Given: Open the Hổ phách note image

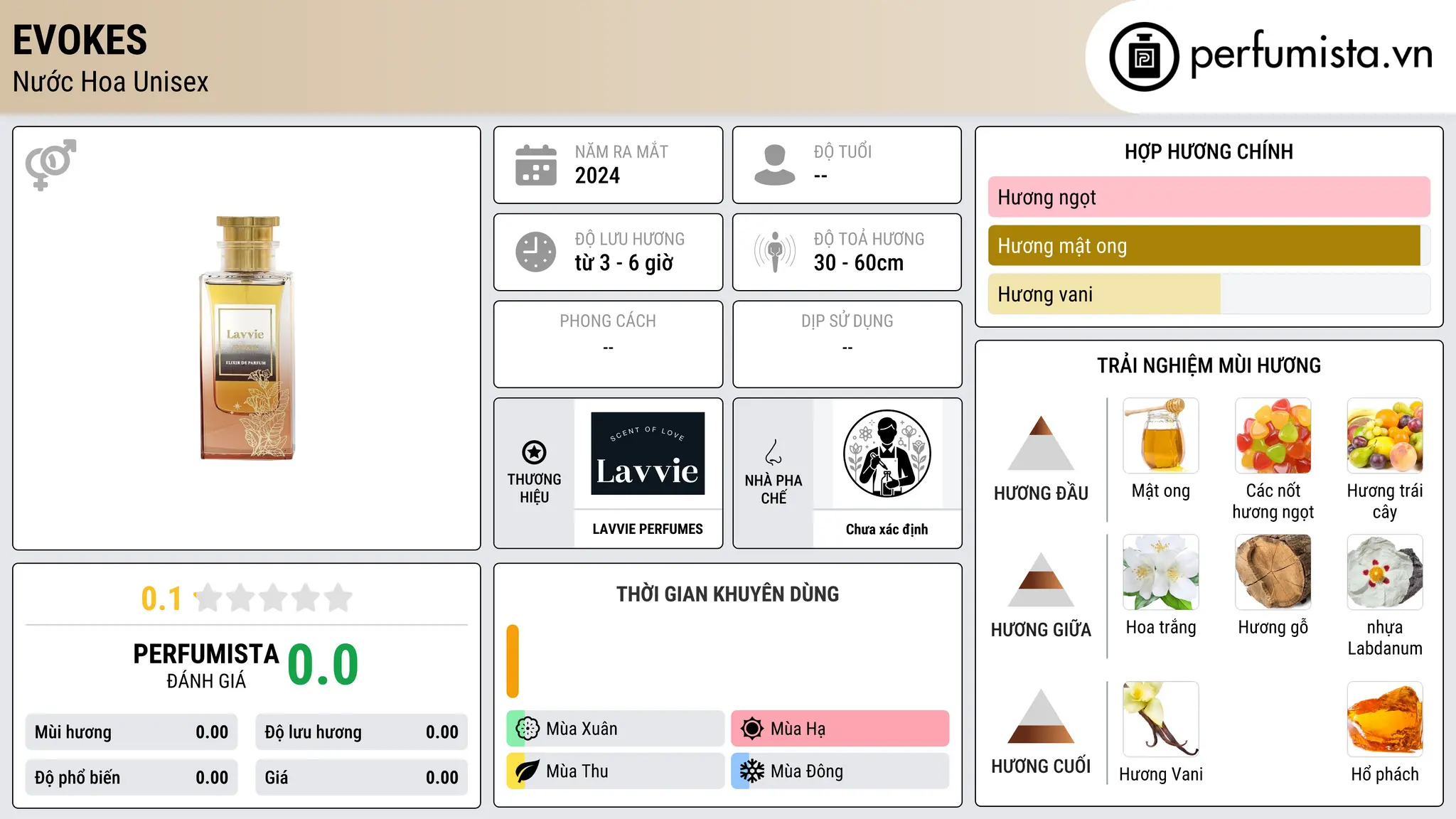Looking at the screenshot, I should pyautogui.click(x=1385, y=719).
